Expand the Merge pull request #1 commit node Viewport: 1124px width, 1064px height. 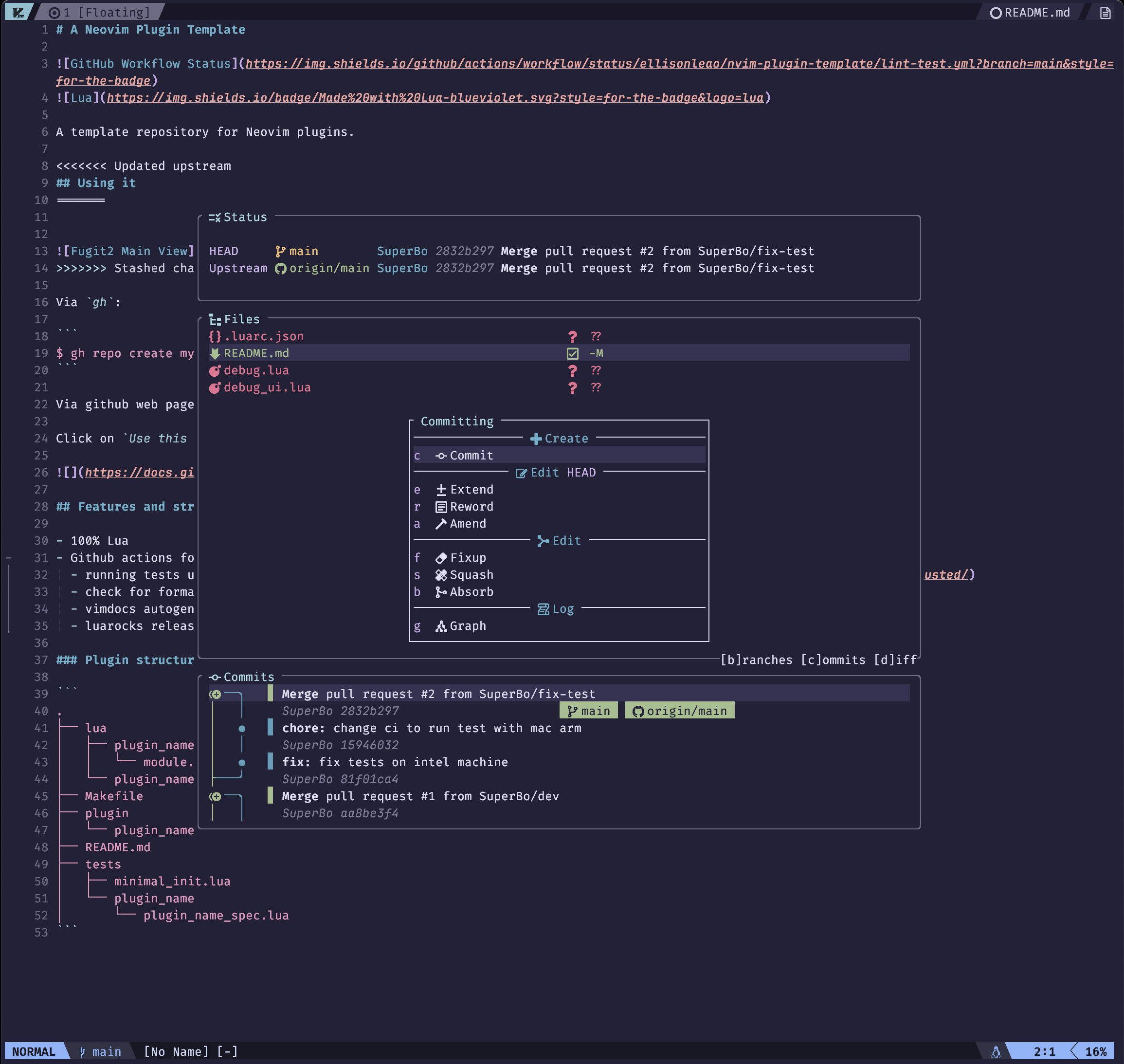pos(216,796)
